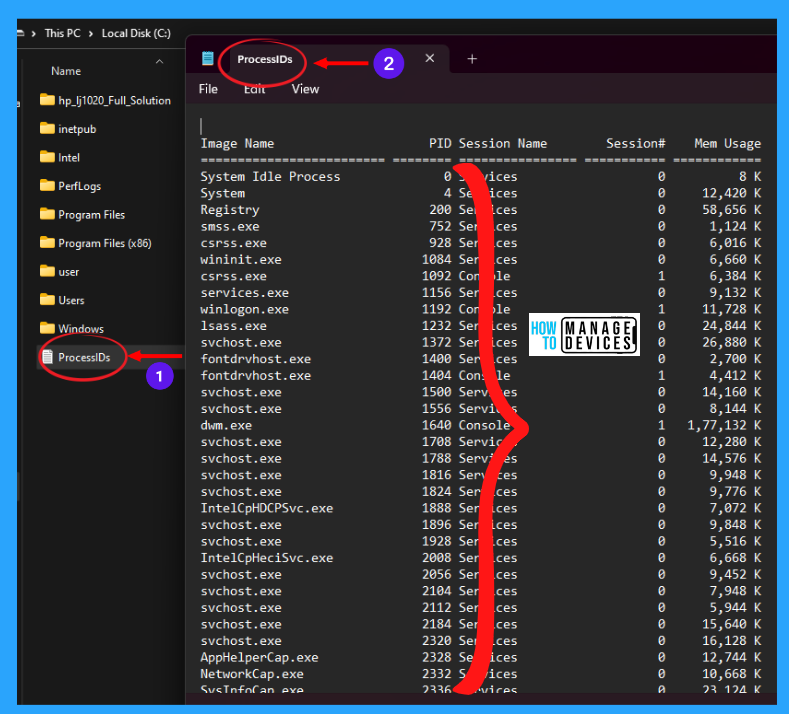Click the 'PID' header text
The image size is (789, 714).
440,143
